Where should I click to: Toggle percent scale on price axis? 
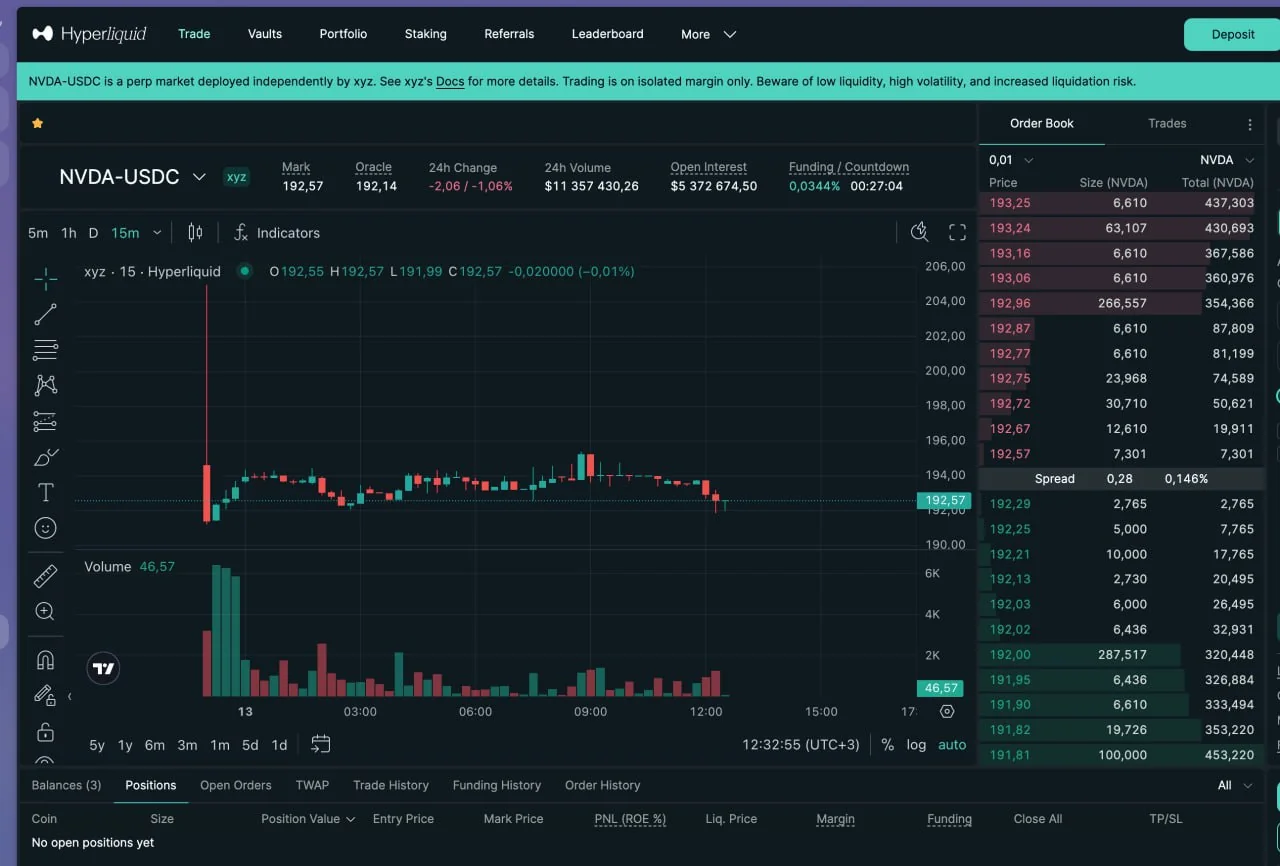pyautogui.click(x=887, y=745)
